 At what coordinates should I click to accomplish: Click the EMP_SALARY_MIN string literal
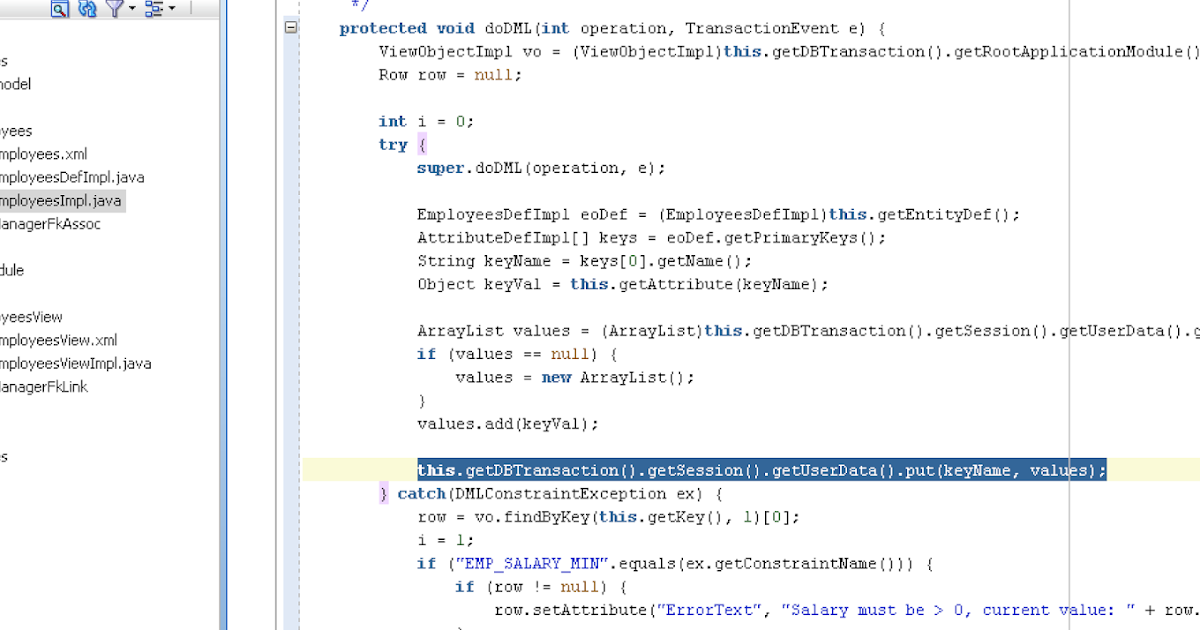(x=530, y=563)
